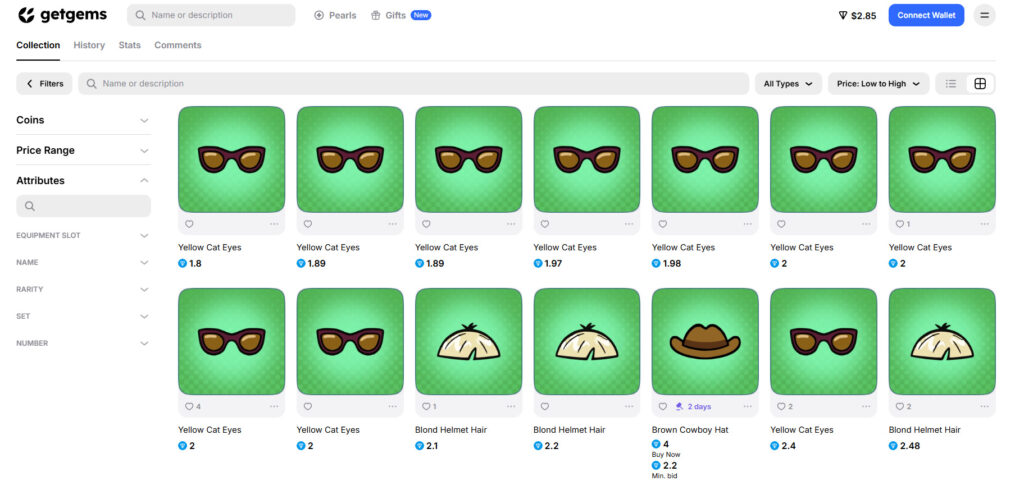Open the 1.8 Yellow Cat Eyes thumbnail

tap(231, 159)
